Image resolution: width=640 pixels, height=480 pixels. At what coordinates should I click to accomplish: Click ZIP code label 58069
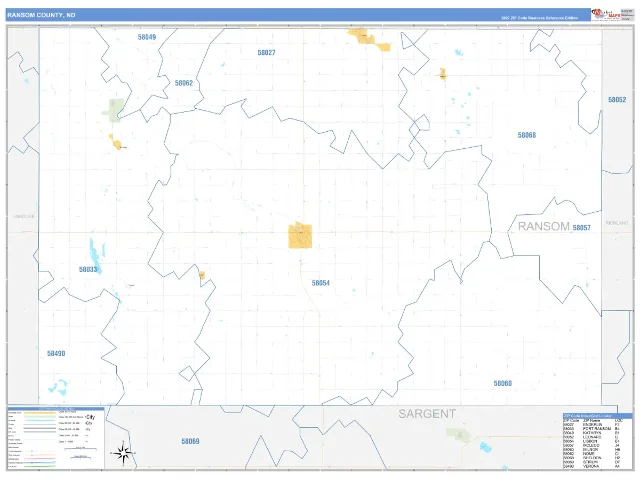pyautogui.click(x=190, y=441)
